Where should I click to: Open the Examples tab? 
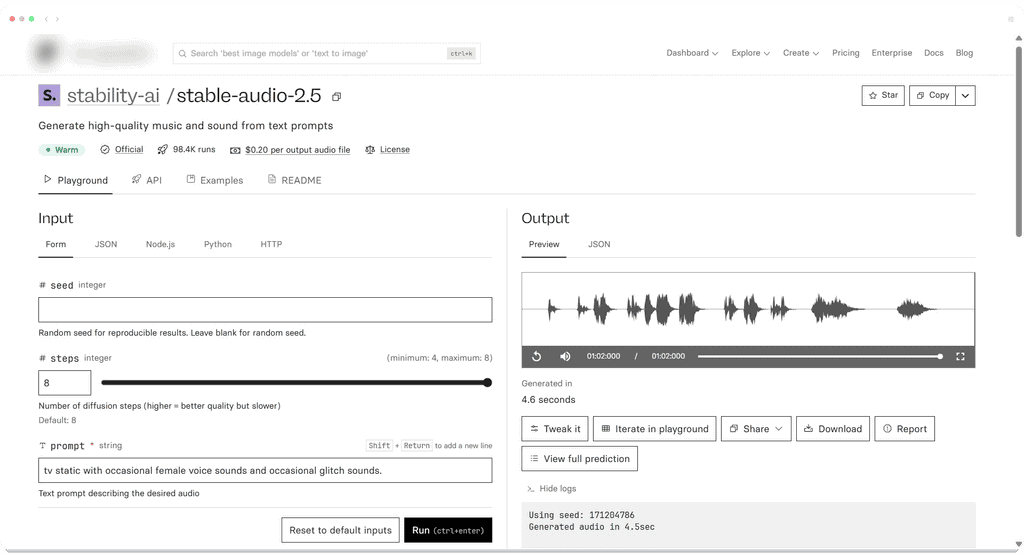pyautogui.click(x=215, y=180)
